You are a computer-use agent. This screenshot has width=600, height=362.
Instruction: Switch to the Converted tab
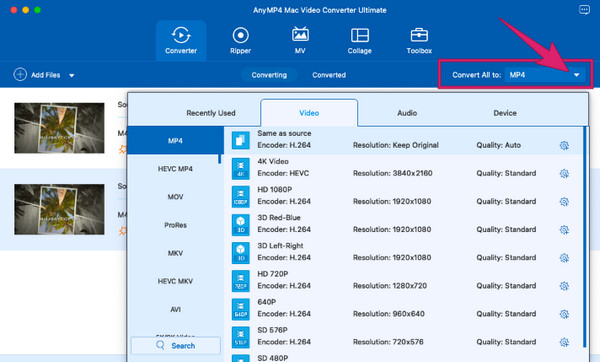329,75
